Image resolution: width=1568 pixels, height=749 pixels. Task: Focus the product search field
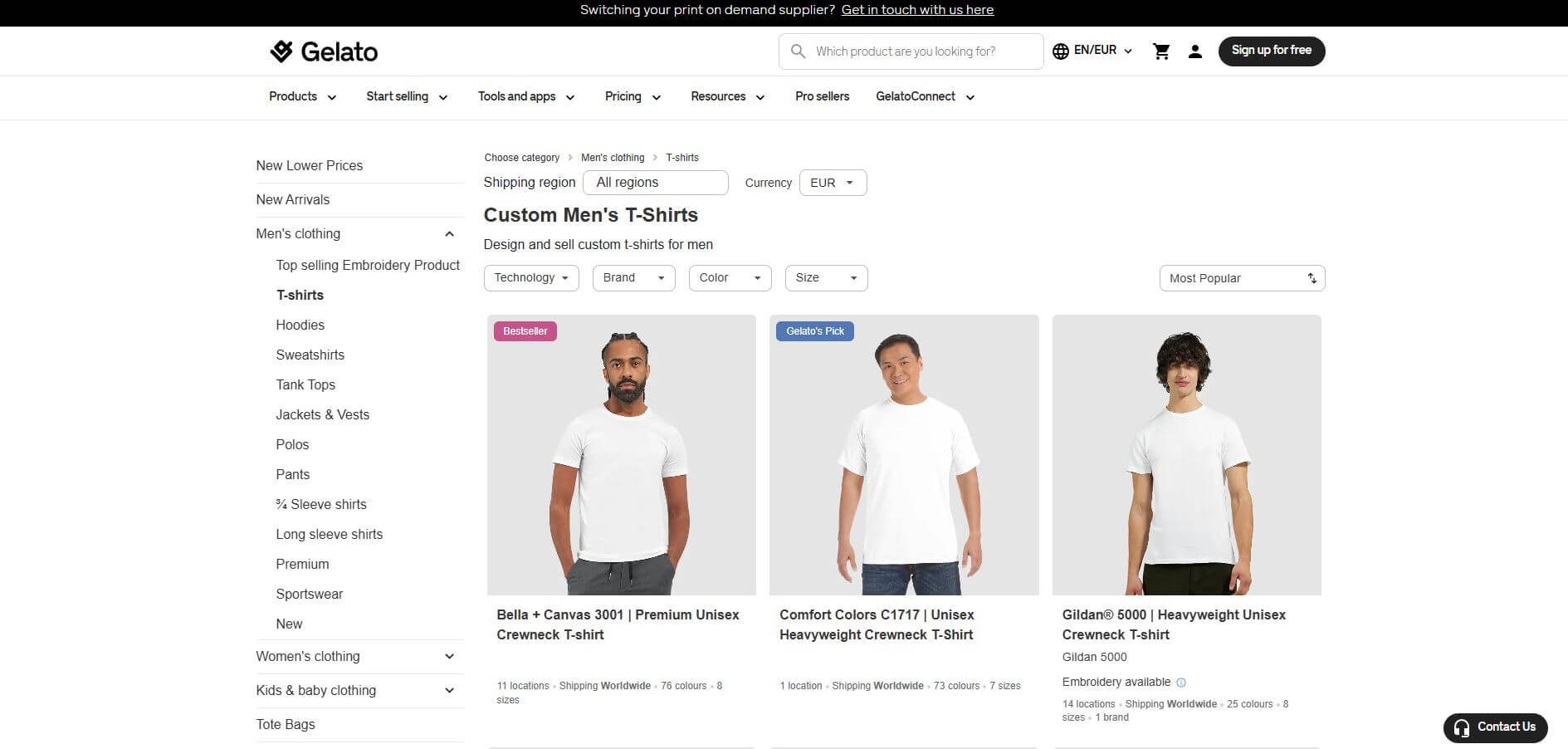click(x=911, y=51)
